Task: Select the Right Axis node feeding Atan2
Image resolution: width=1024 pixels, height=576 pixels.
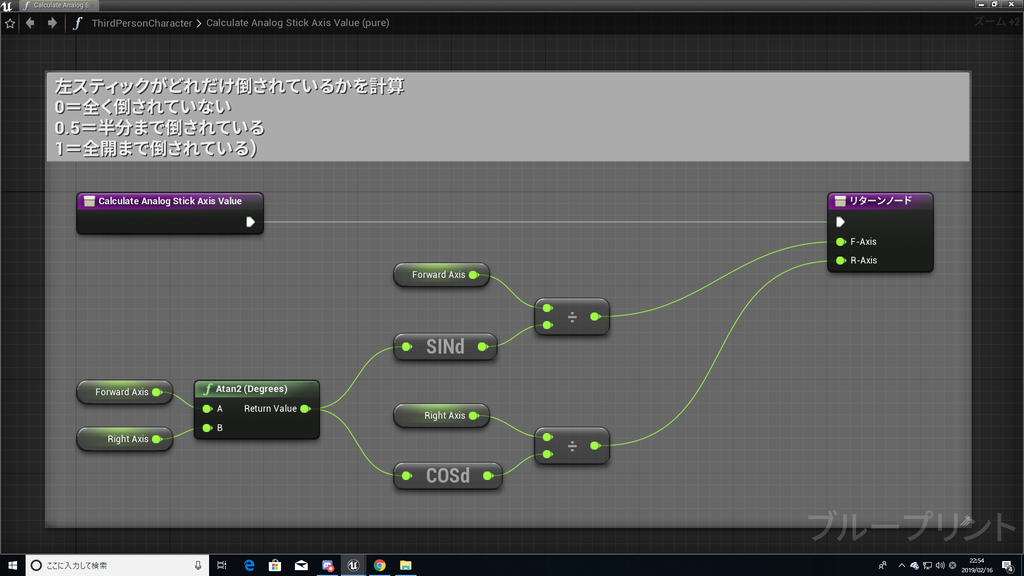Action: coord(124,440)
